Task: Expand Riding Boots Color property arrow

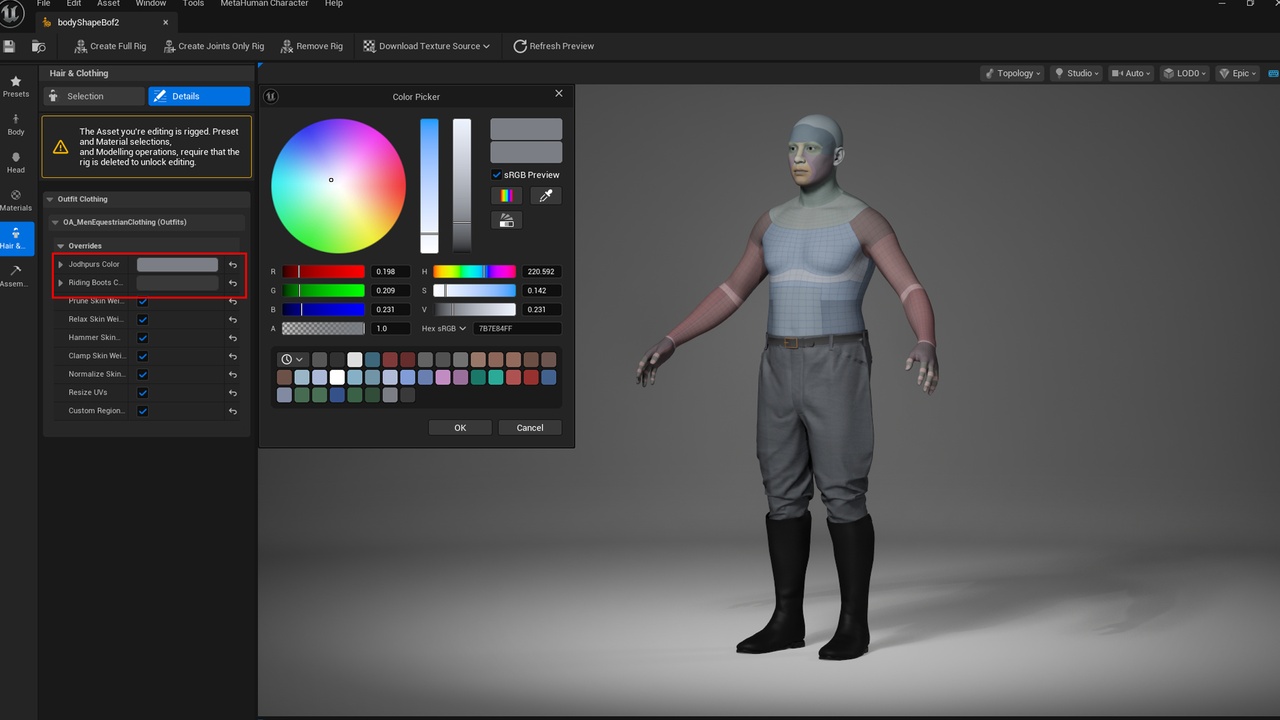Action: click(x=61, y=283)
